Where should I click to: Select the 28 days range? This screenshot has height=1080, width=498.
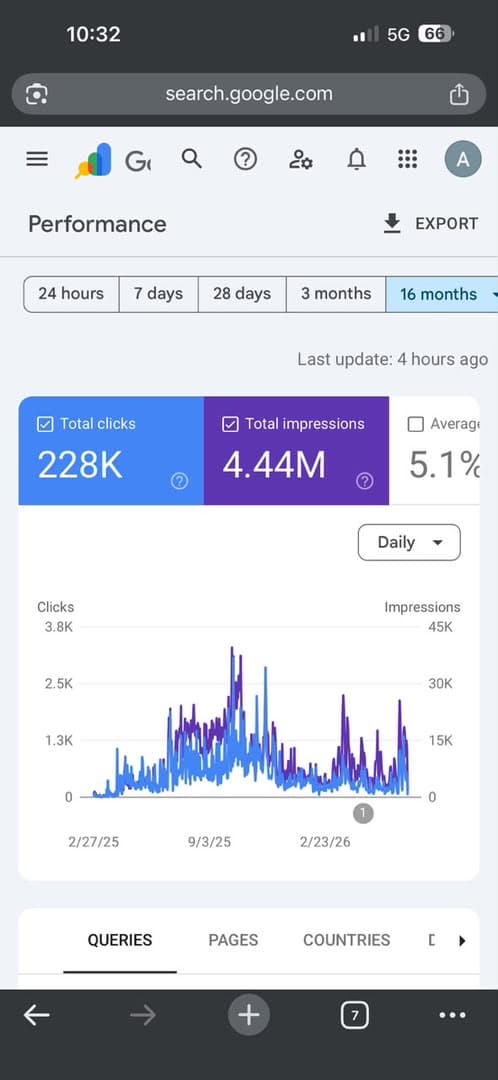pyautogui.click(x=242, y=294)
